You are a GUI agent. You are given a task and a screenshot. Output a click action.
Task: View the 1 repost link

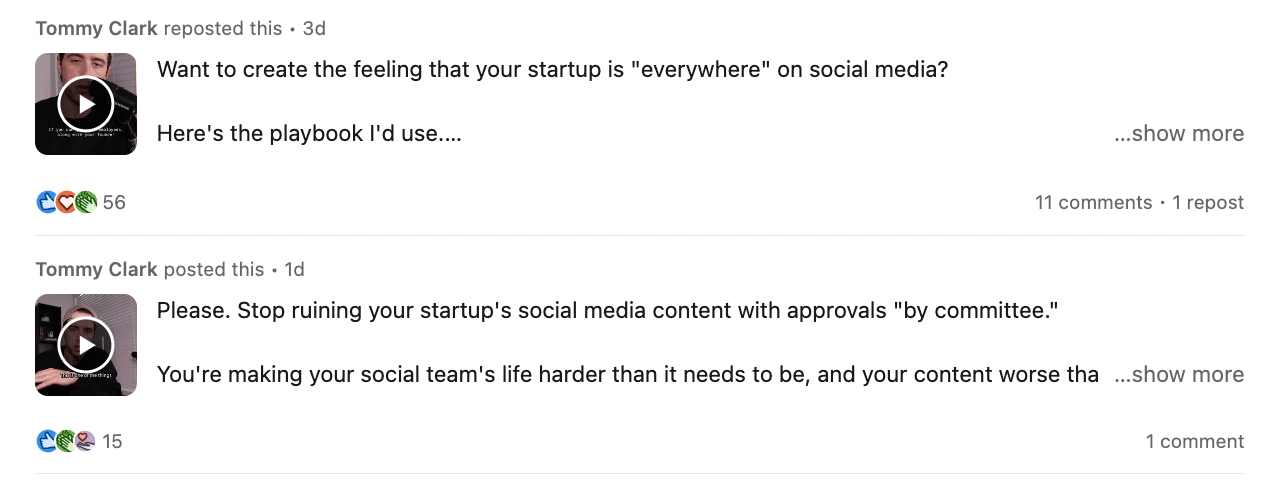pyautogui.click(x=1208, y=202)
